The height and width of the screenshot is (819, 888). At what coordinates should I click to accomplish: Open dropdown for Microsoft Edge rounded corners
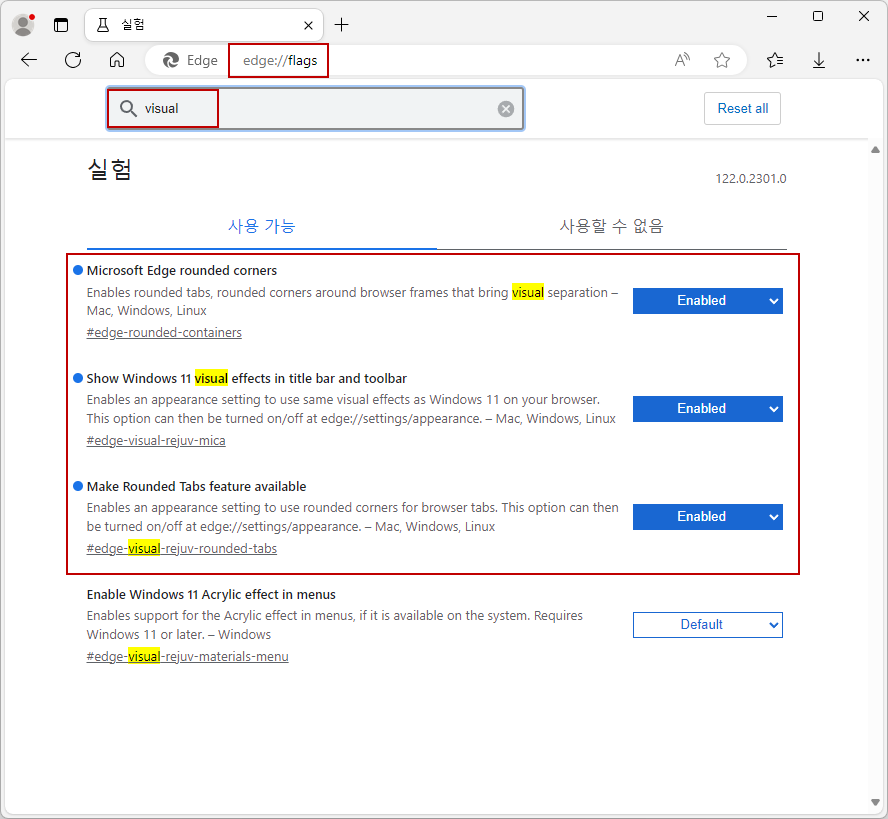pyautogui.click(x=708, y=301)
